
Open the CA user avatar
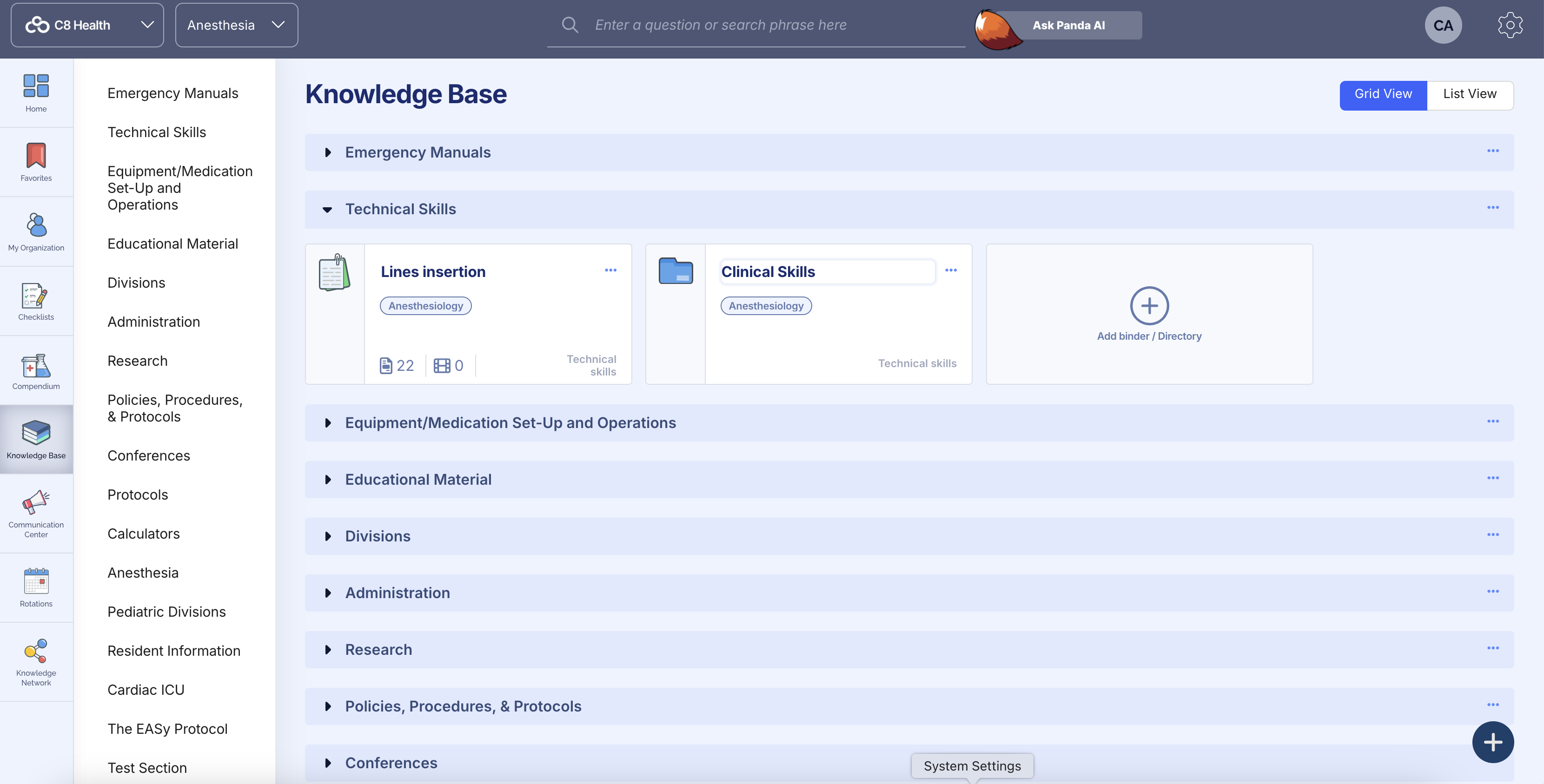tap(1443, 25)
